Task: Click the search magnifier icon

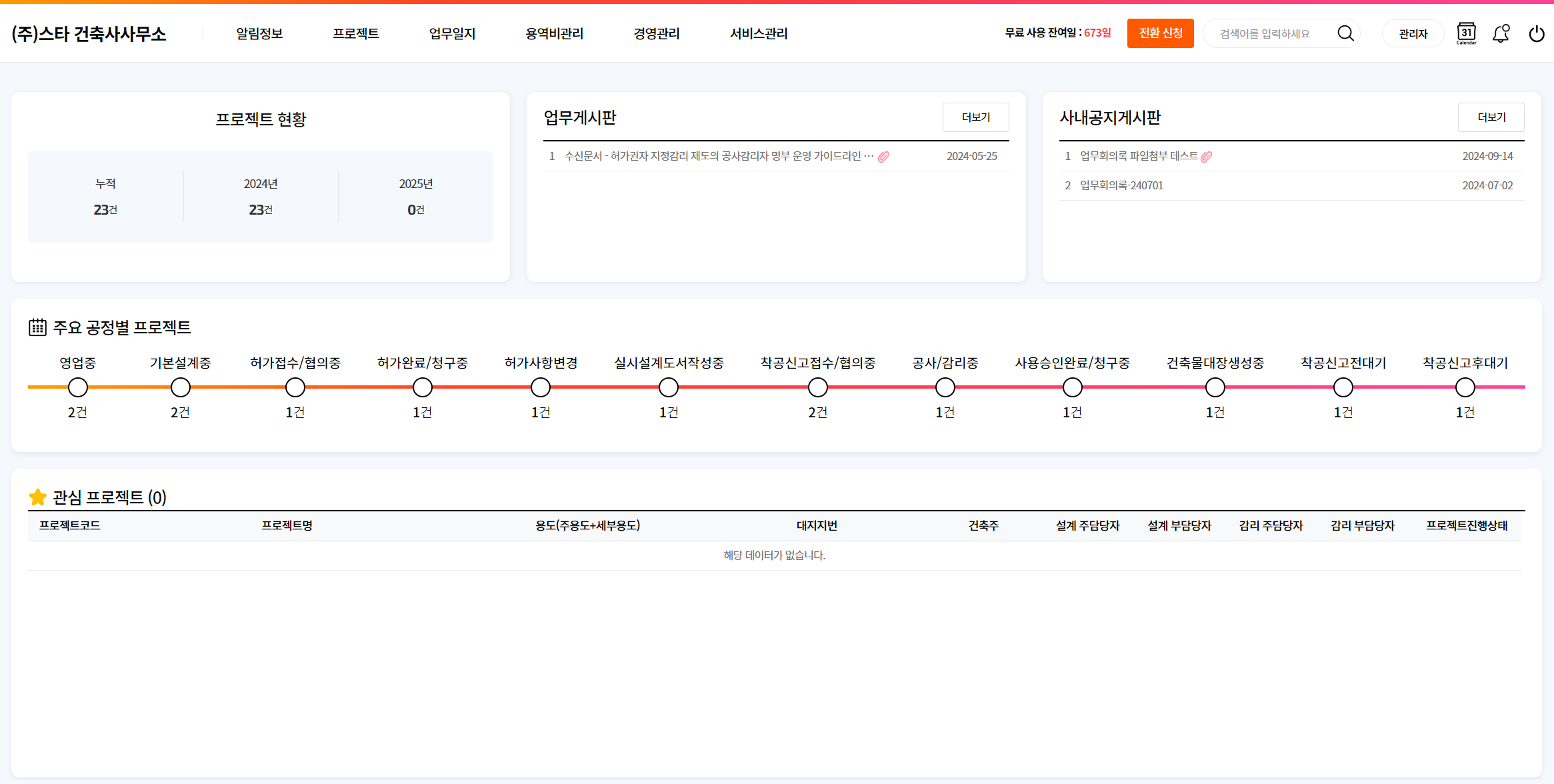Action: tap(1345, 33)
